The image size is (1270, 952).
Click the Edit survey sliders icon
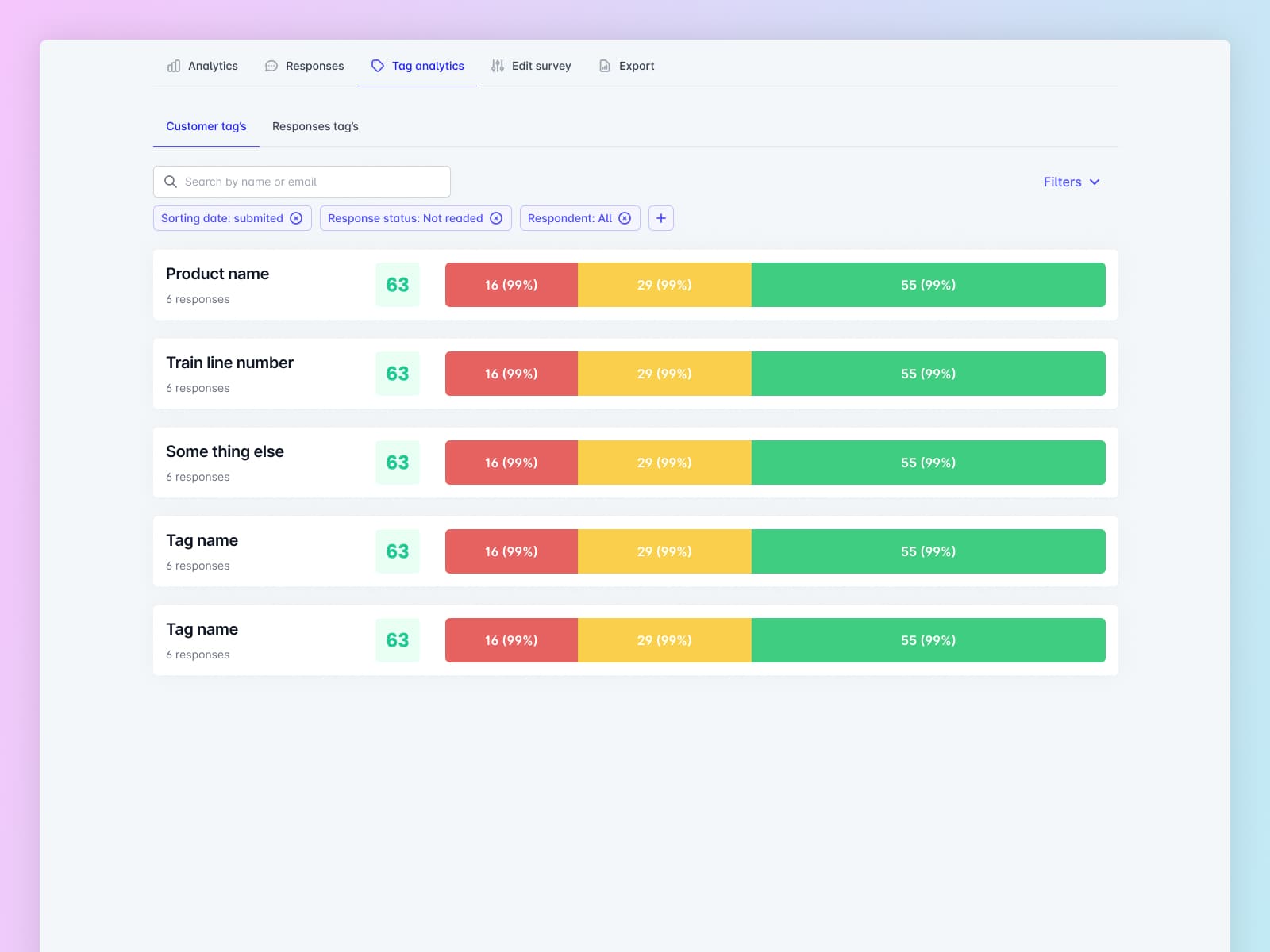click(x=498, y=66)
